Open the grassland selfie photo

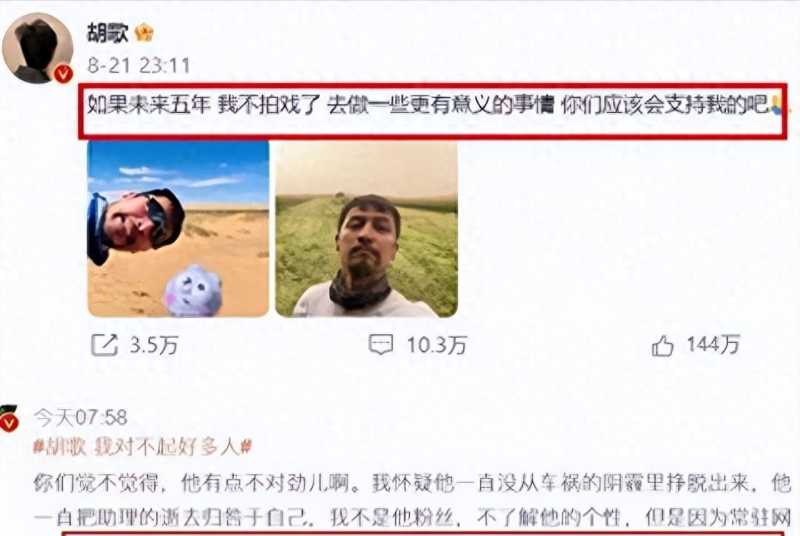point(366,228)
